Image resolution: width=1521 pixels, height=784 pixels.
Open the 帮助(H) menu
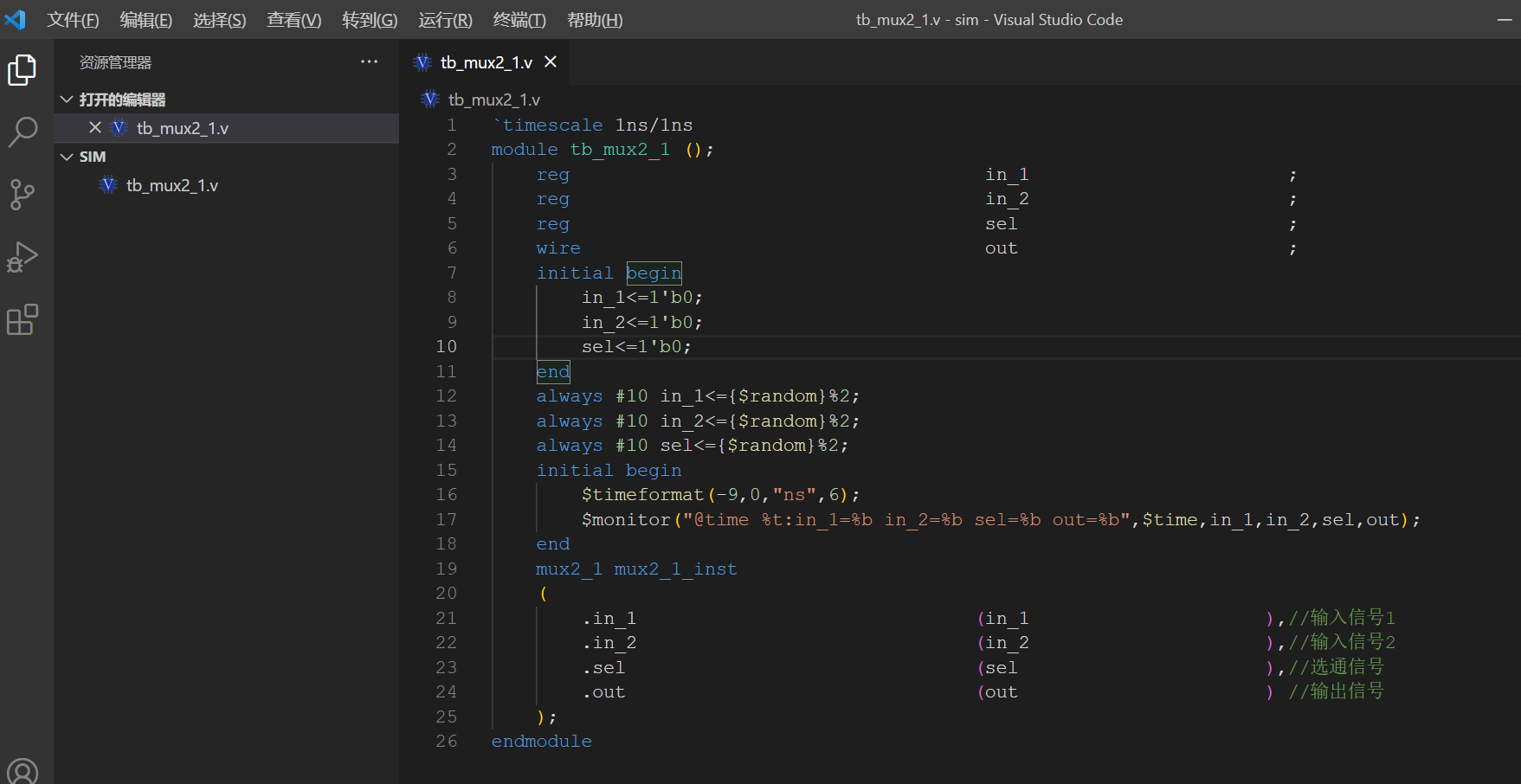[595, 20]
